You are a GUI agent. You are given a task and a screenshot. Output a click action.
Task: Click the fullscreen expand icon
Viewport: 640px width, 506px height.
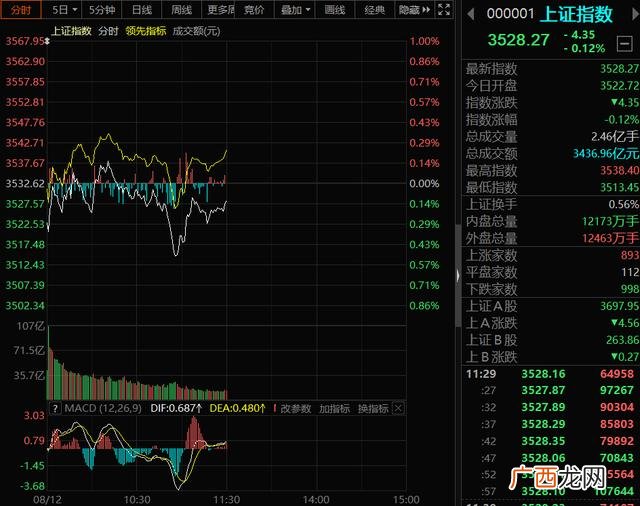tap(444, 9)
